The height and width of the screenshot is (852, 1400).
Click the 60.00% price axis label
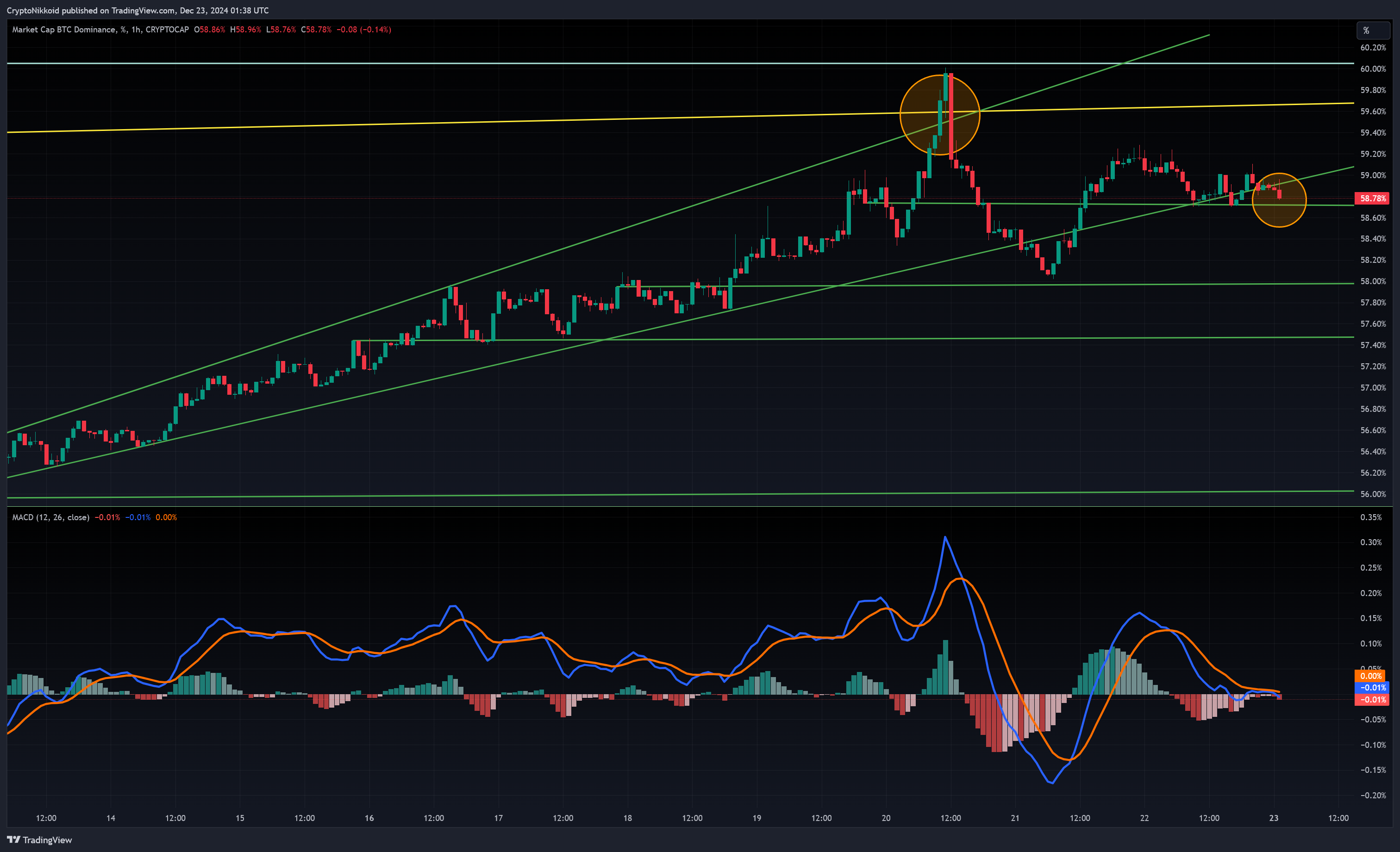click(1373, 69)
